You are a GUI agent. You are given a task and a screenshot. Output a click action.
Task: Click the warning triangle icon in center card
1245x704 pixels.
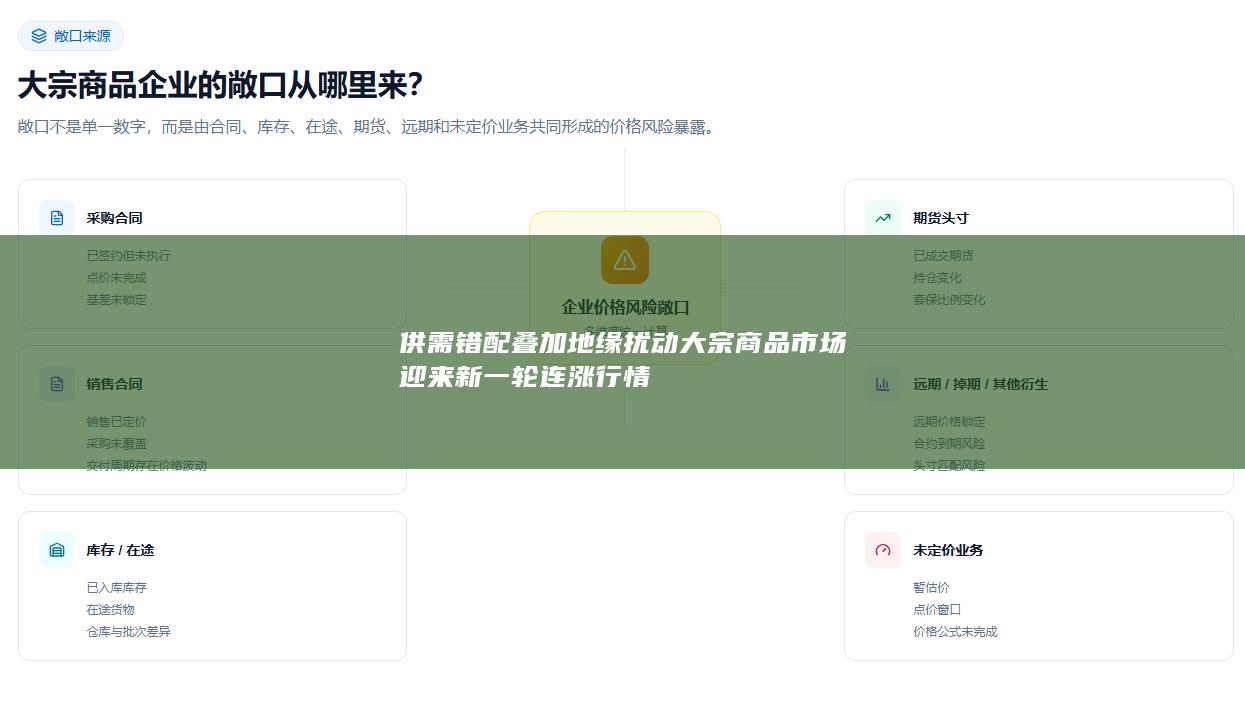click(625, 260)
